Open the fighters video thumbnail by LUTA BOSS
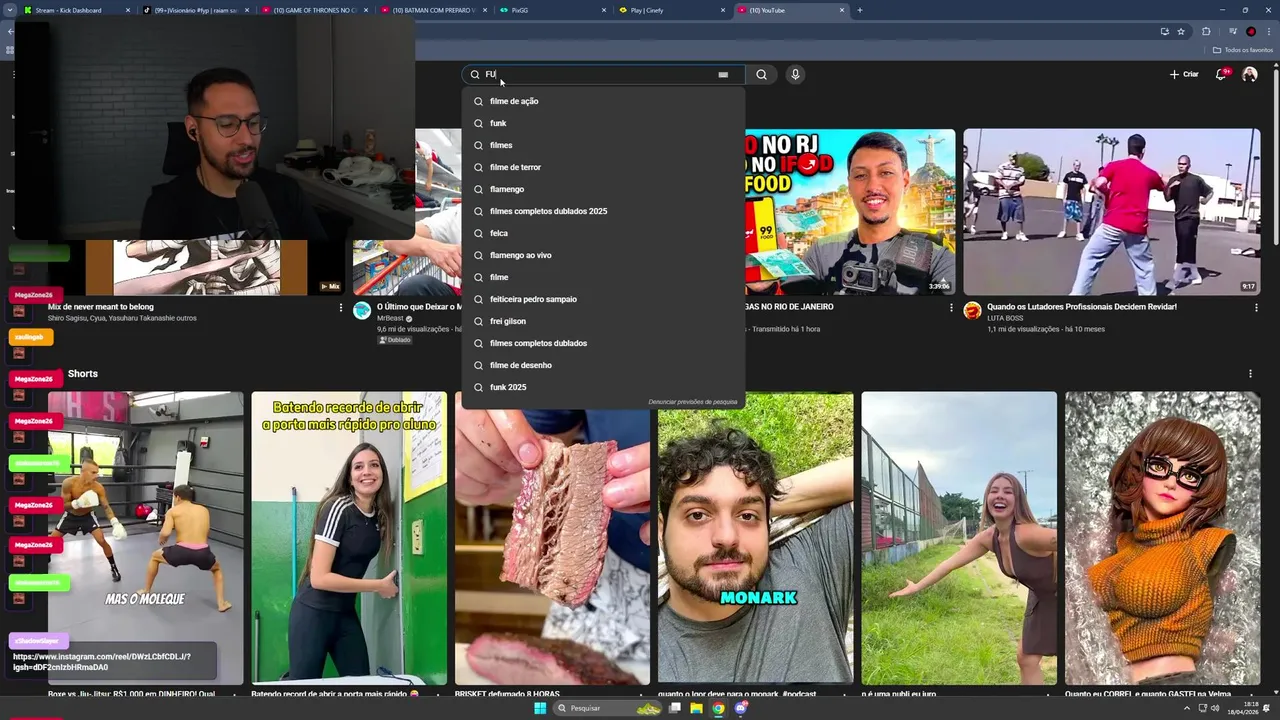 [1111, 212]
